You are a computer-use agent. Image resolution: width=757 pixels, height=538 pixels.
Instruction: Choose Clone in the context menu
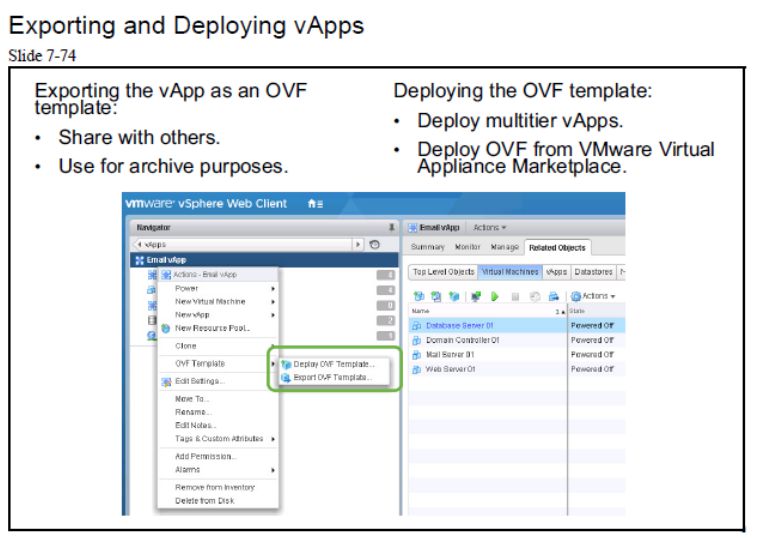tap(219, 346)
